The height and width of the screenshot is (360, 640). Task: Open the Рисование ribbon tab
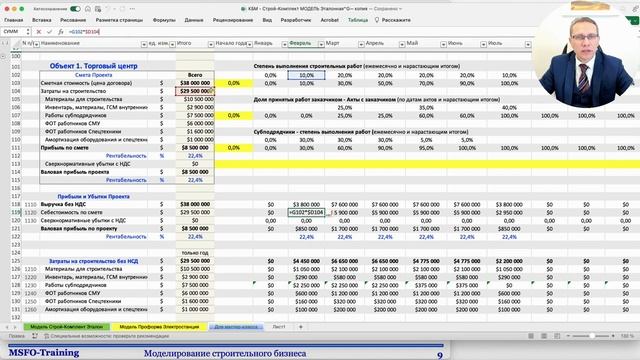[x=73, y=20]
